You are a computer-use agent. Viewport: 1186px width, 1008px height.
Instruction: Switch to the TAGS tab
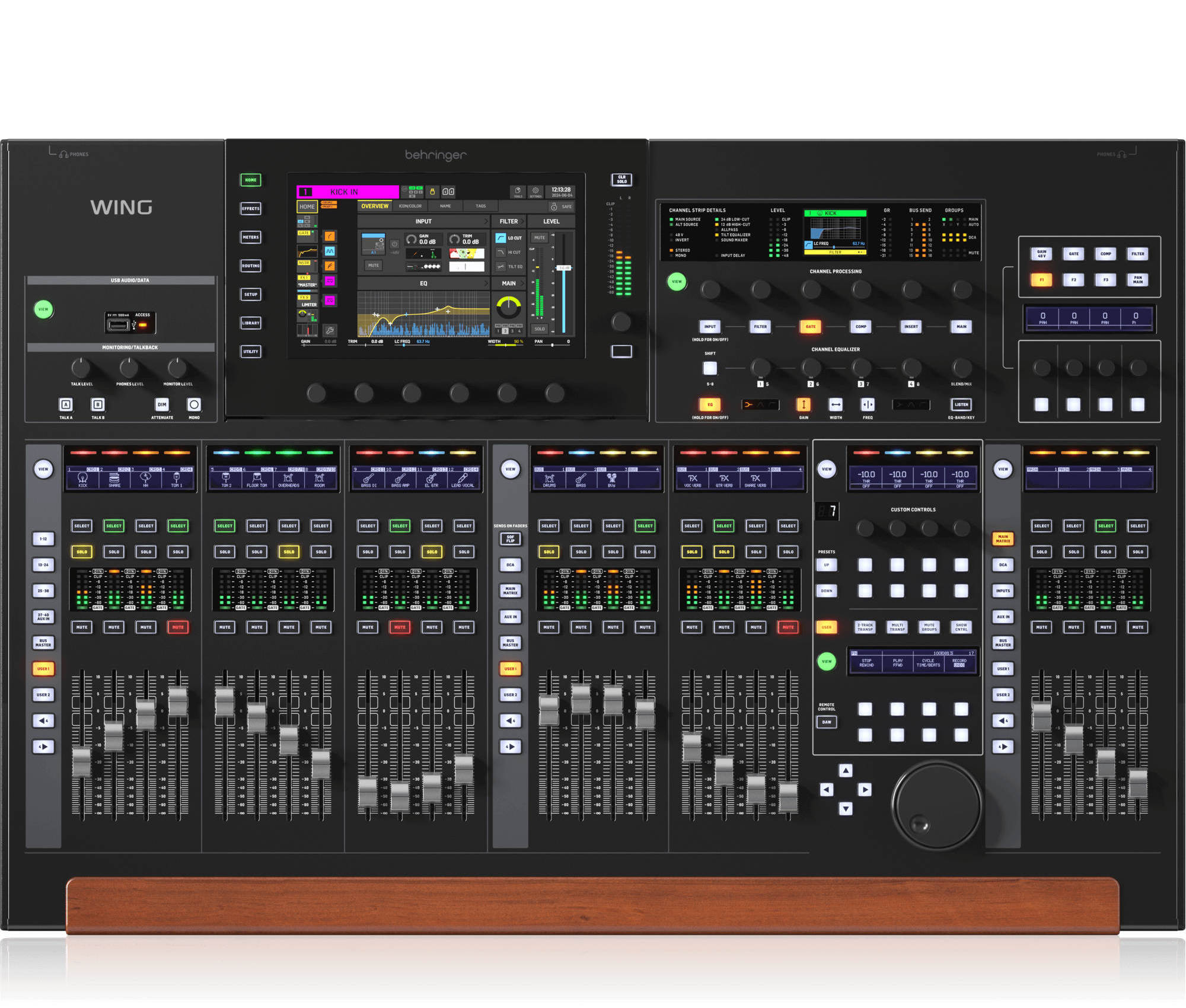480,206
